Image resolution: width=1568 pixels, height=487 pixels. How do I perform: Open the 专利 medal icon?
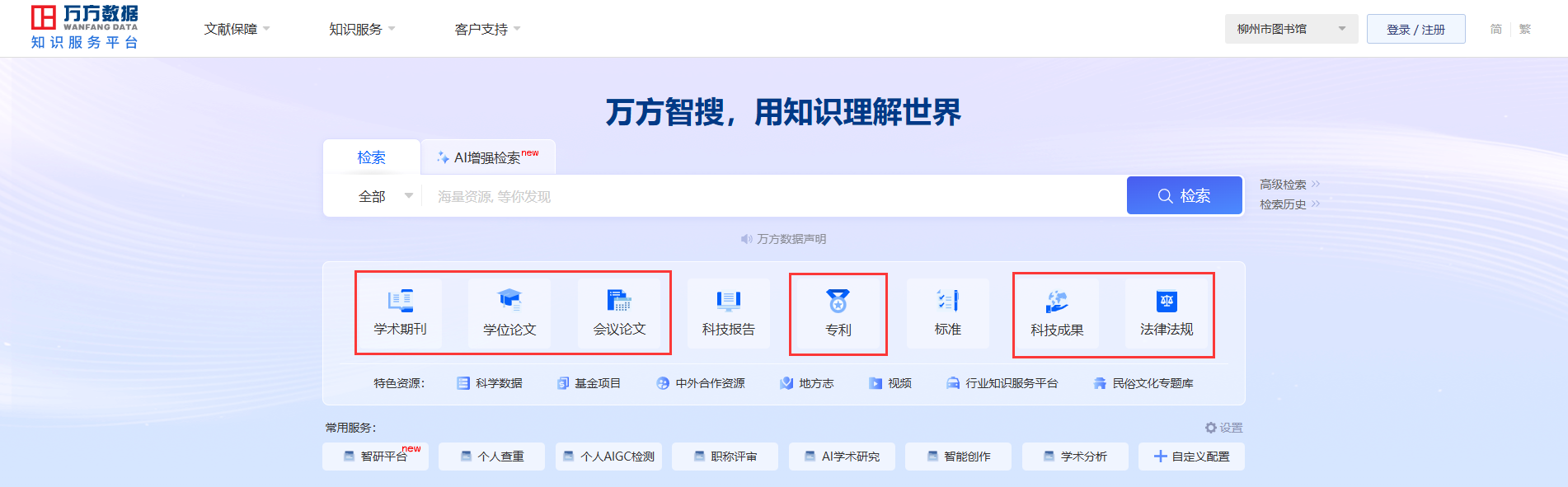(838, 301)
